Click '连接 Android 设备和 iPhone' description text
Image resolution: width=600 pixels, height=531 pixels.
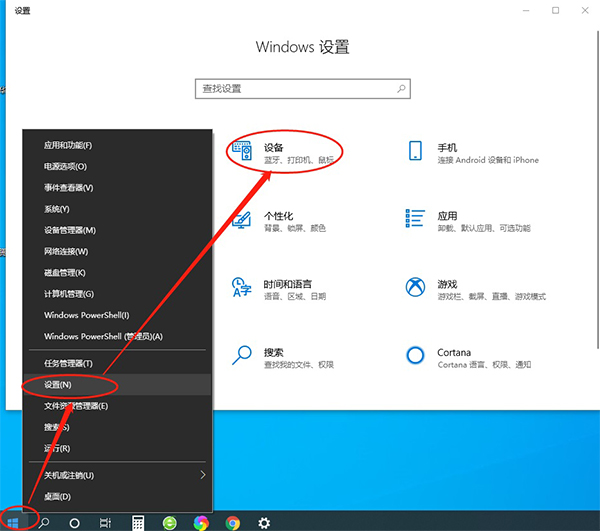pyautogui.click(x=488, y=160)
